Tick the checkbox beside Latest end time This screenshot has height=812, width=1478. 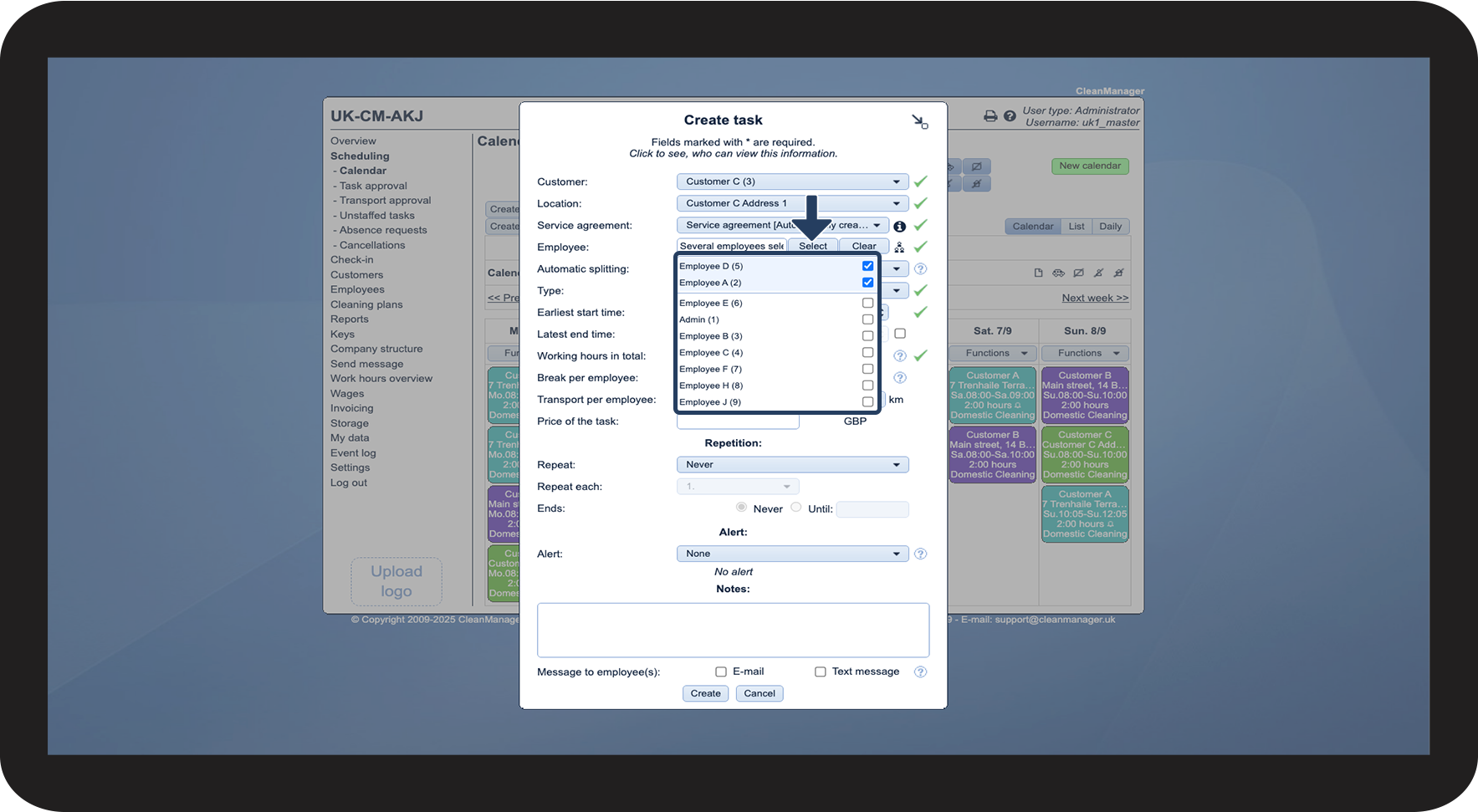[900, 334]
